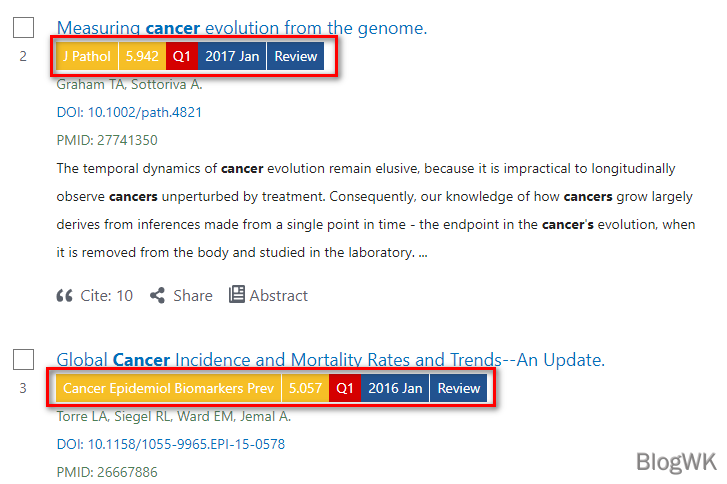Image resolution: width=727 pixels, height=484 pixels.
Task: Select the checkbox for result 3
Action: click(24, 360)
